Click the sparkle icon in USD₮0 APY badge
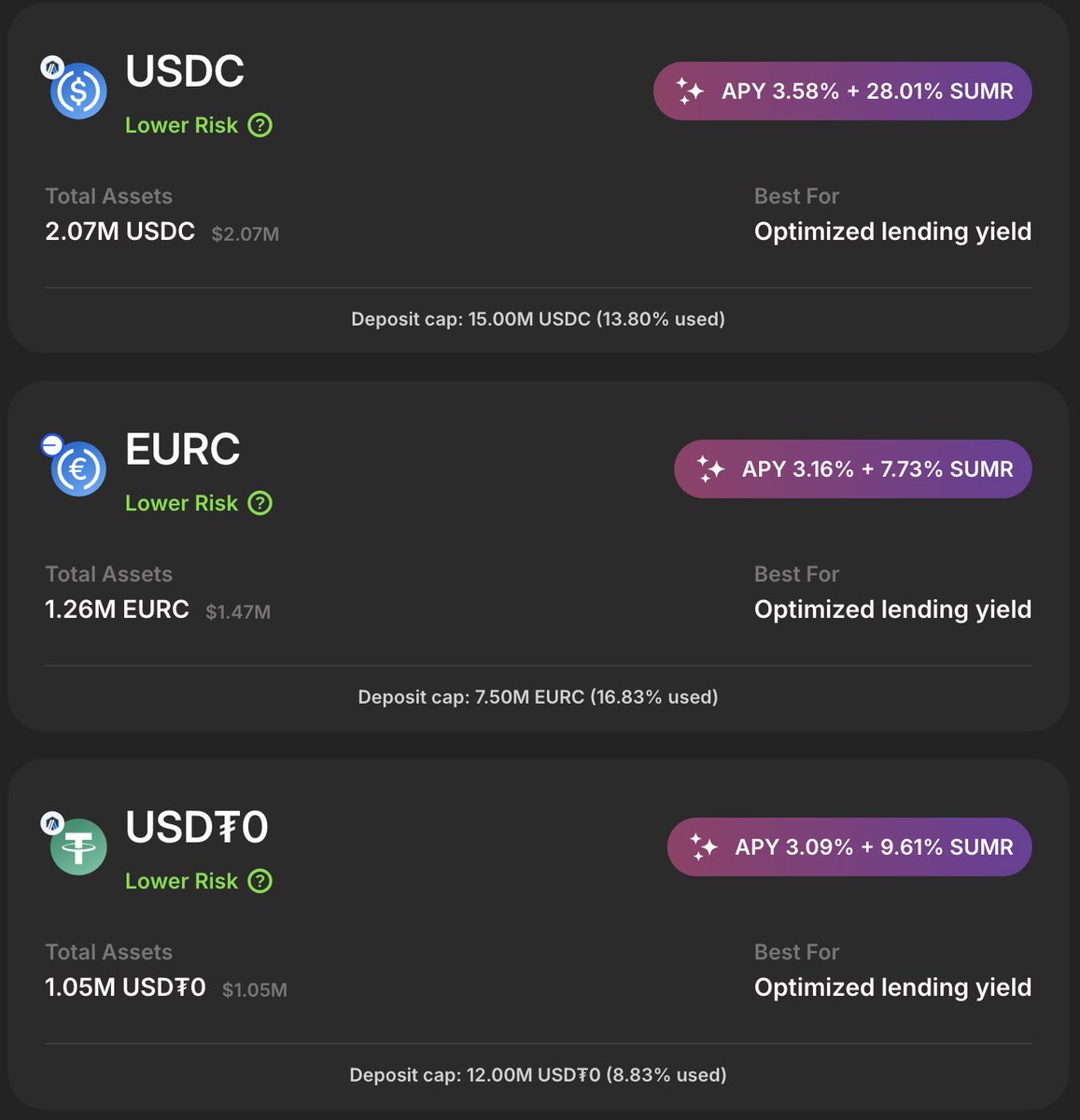 point(703,847)
